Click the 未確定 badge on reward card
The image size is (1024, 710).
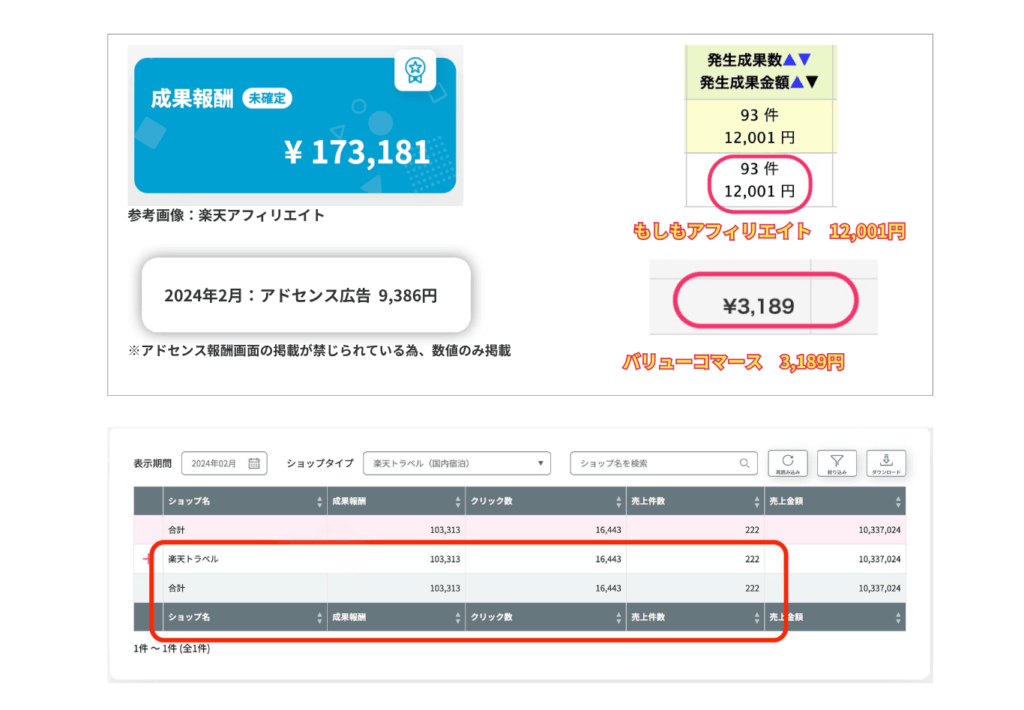click(267, 98)
